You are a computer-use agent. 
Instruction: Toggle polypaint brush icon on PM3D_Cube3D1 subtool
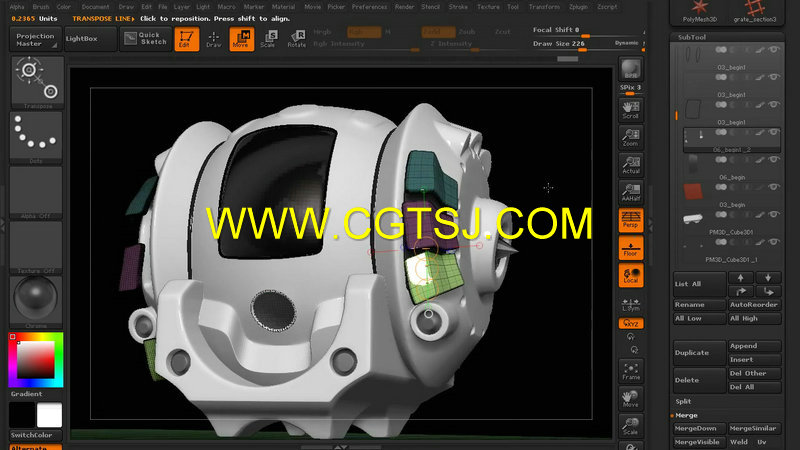[x=760, y=215]
